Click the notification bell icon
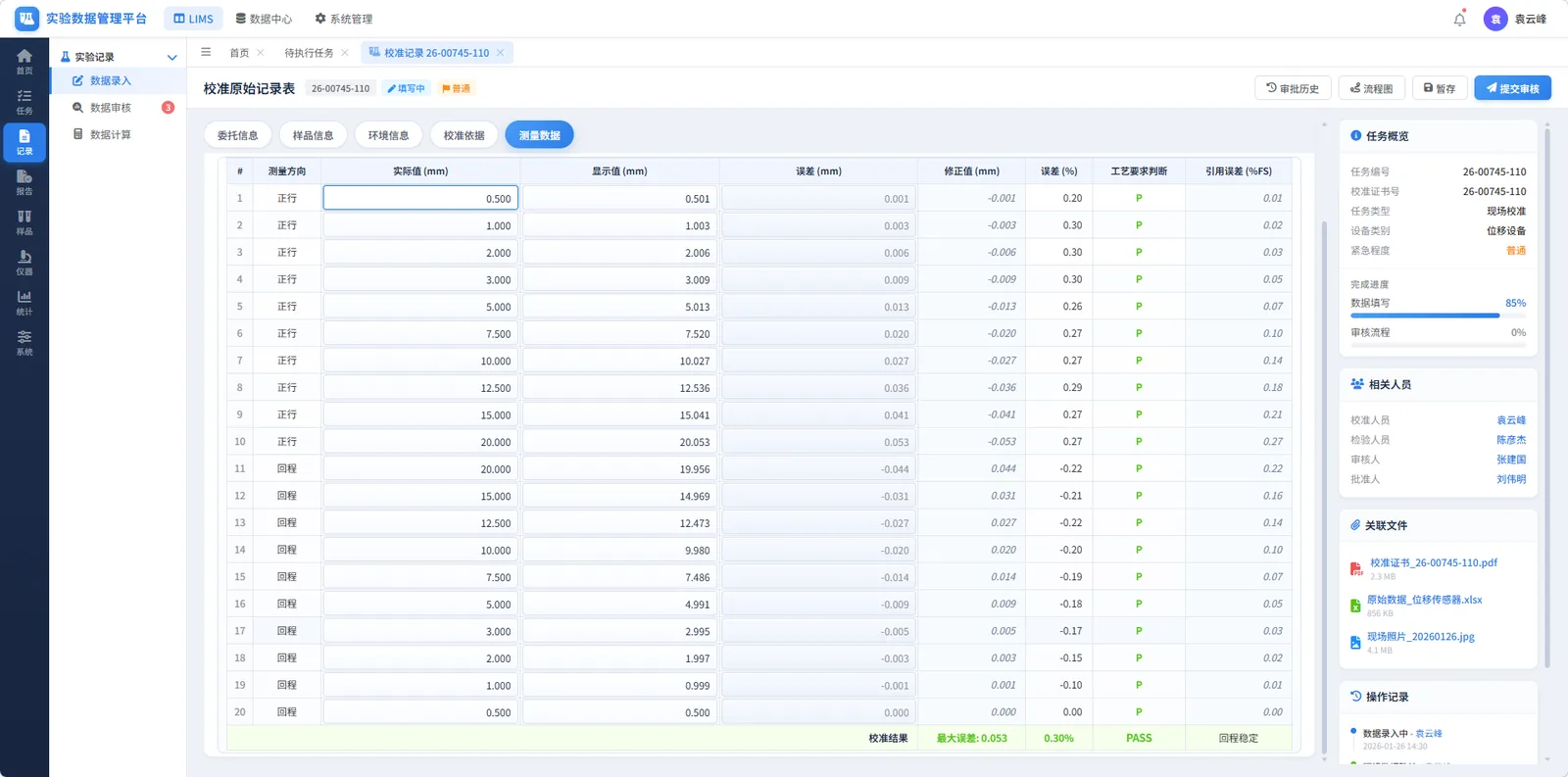The height and width of the screenshot is (777, 1568). (x=1459, y=19)
